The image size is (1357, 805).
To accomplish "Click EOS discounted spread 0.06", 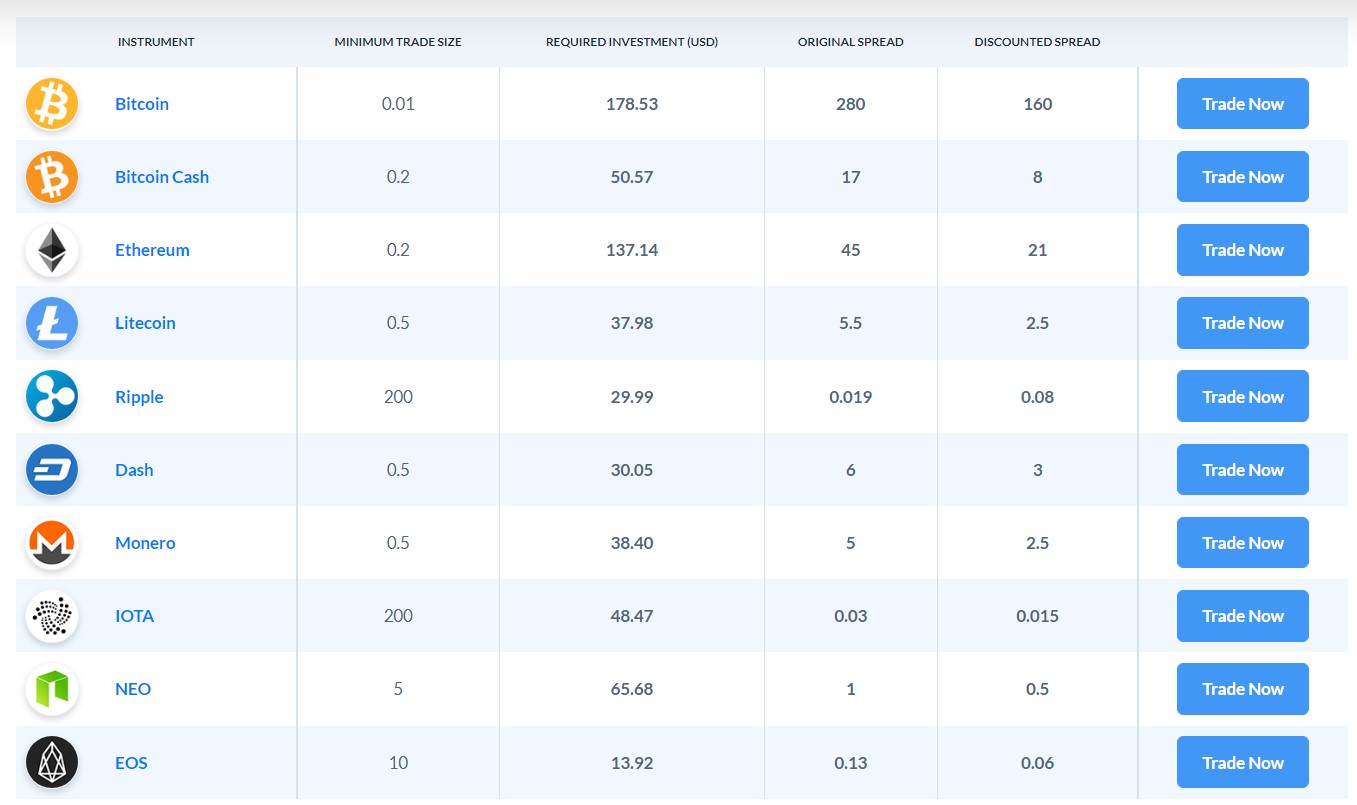I will click(1038, 763).
